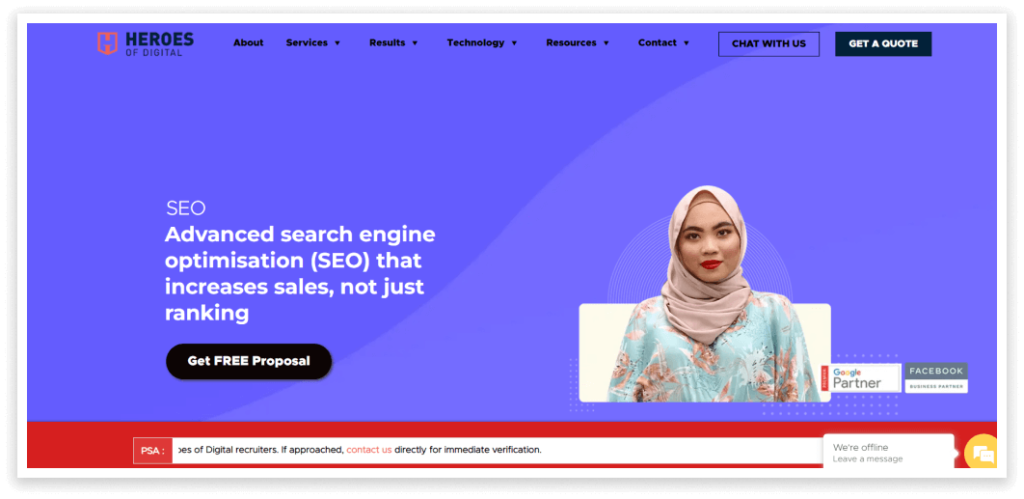Viewport: 1024px width, 499px height.
Task: Follow the contact us link in the PSA
Action: (369, 450)
